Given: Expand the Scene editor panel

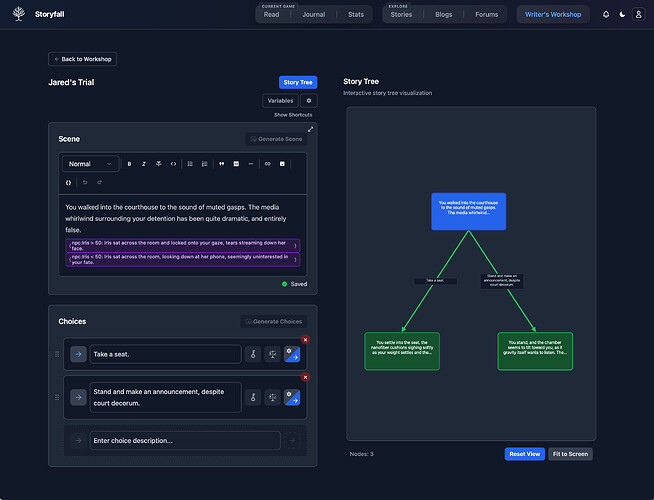Looking at the screenshot, I should pos(310,129).
